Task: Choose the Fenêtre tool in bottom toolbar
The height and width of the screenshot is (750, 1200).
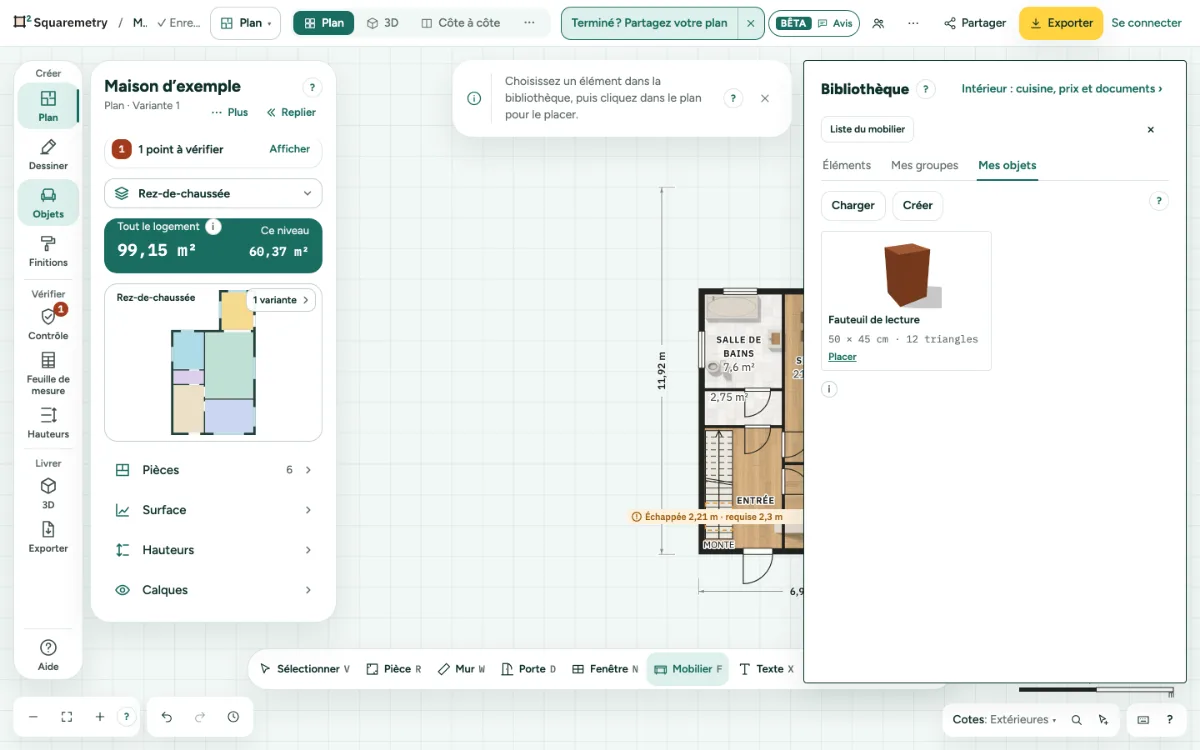Action: click(605, 669)
